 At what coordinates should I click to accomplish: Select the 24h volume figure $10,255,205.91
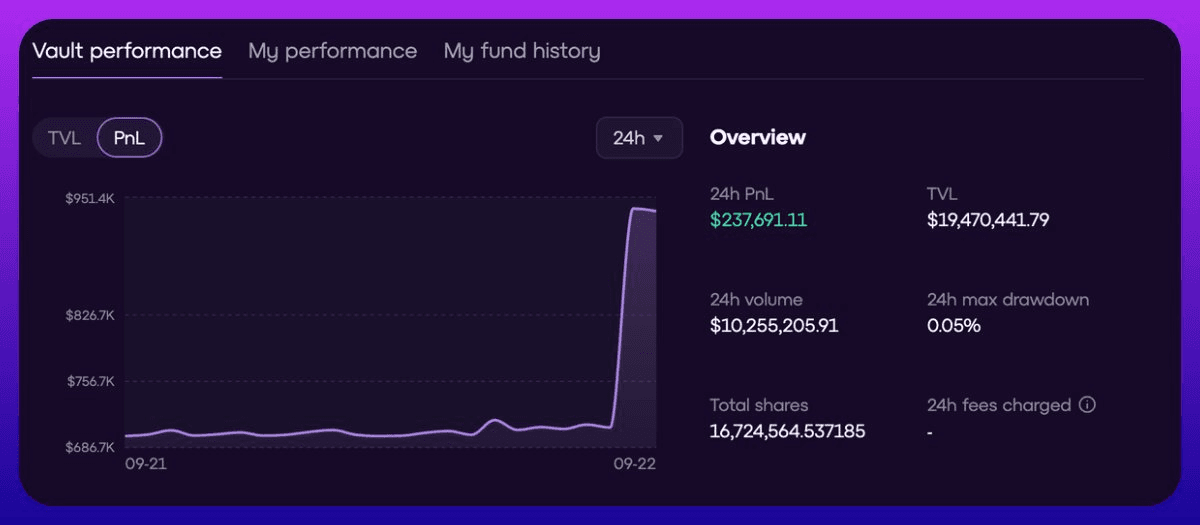tap(774, 325)
